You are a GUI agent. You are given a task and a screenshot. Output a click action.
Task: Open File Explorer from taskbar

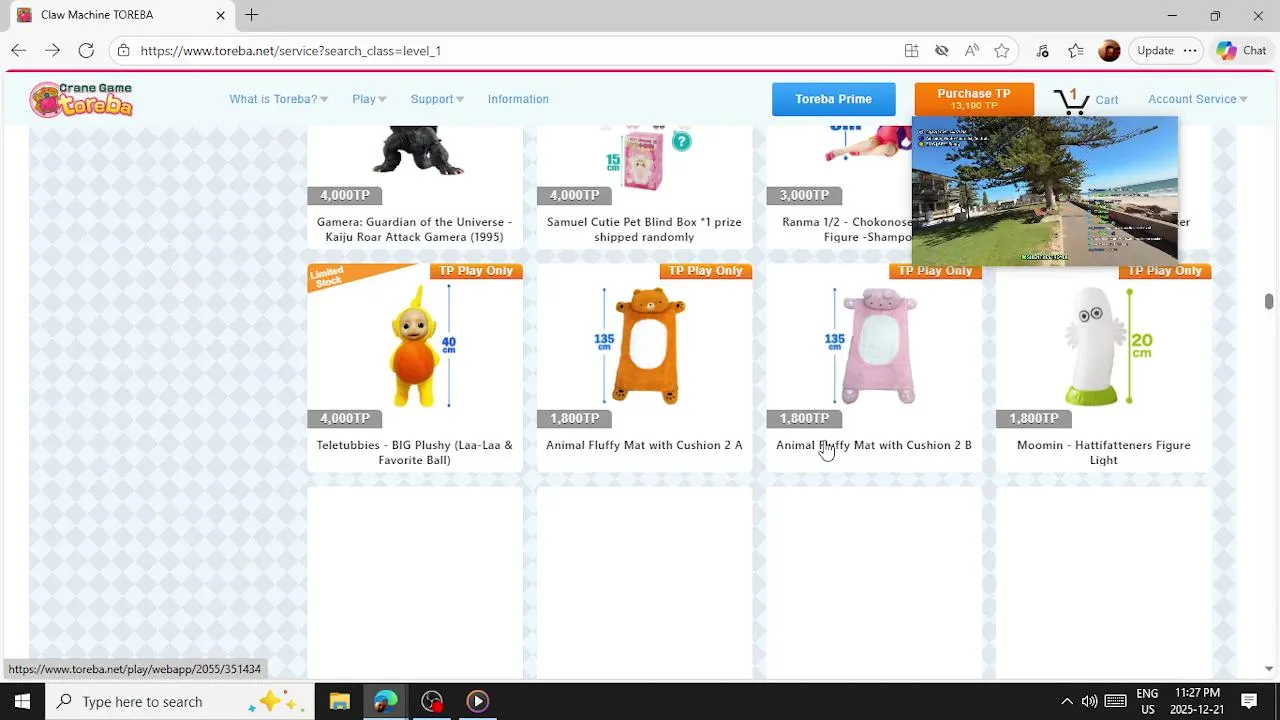[339, 701]
